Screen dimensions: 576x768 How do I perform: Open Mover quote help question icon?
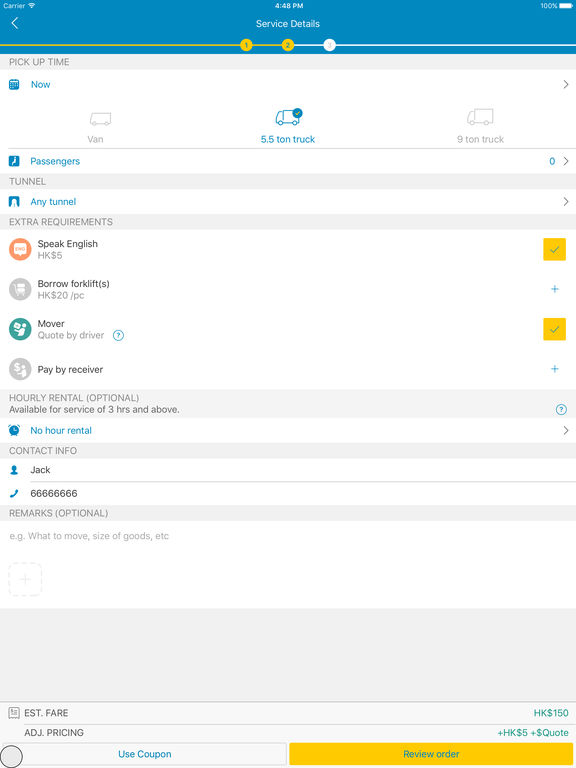pos(118,336)
